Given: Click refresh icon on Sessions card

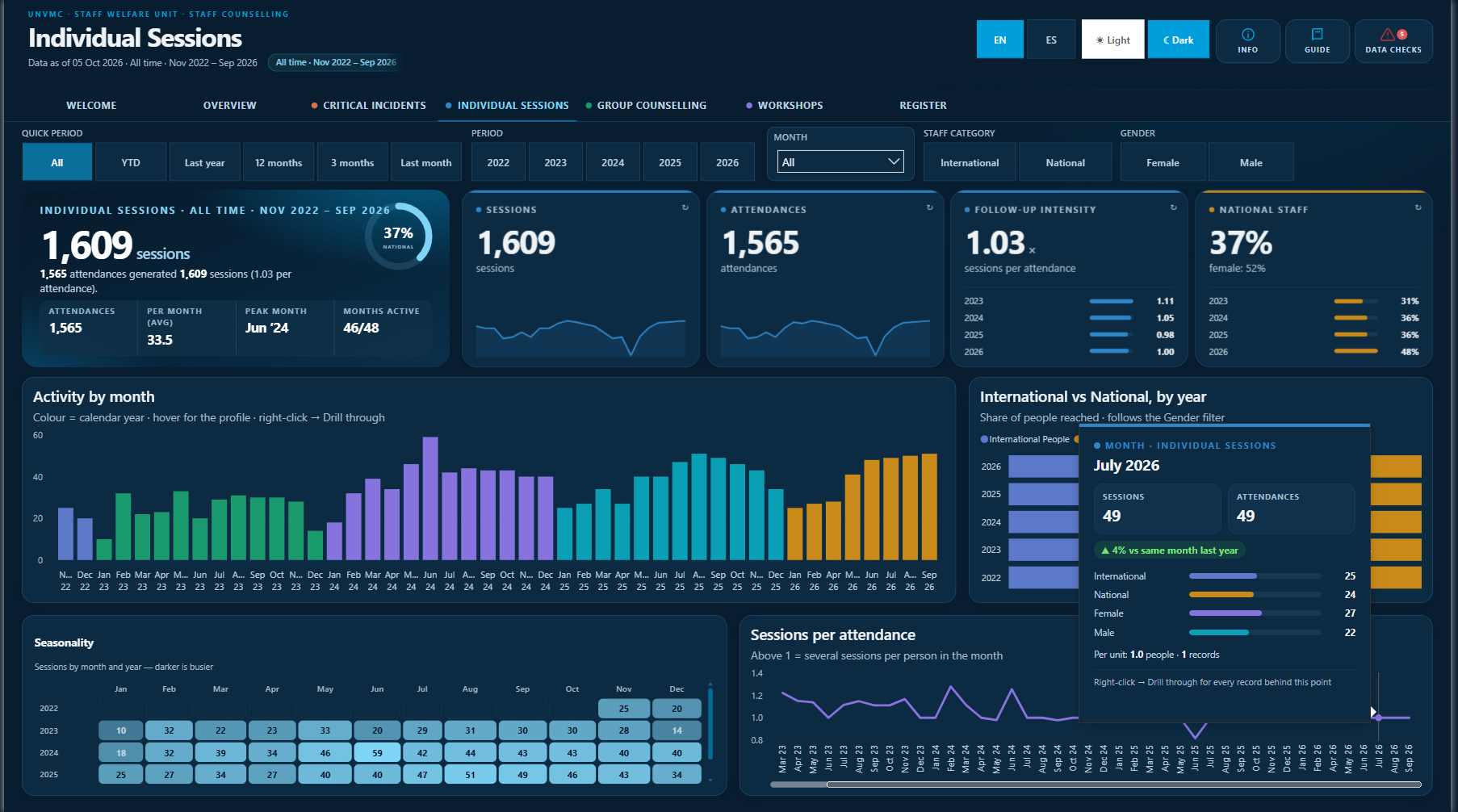Looking at the screenshot, I should 685,207.
